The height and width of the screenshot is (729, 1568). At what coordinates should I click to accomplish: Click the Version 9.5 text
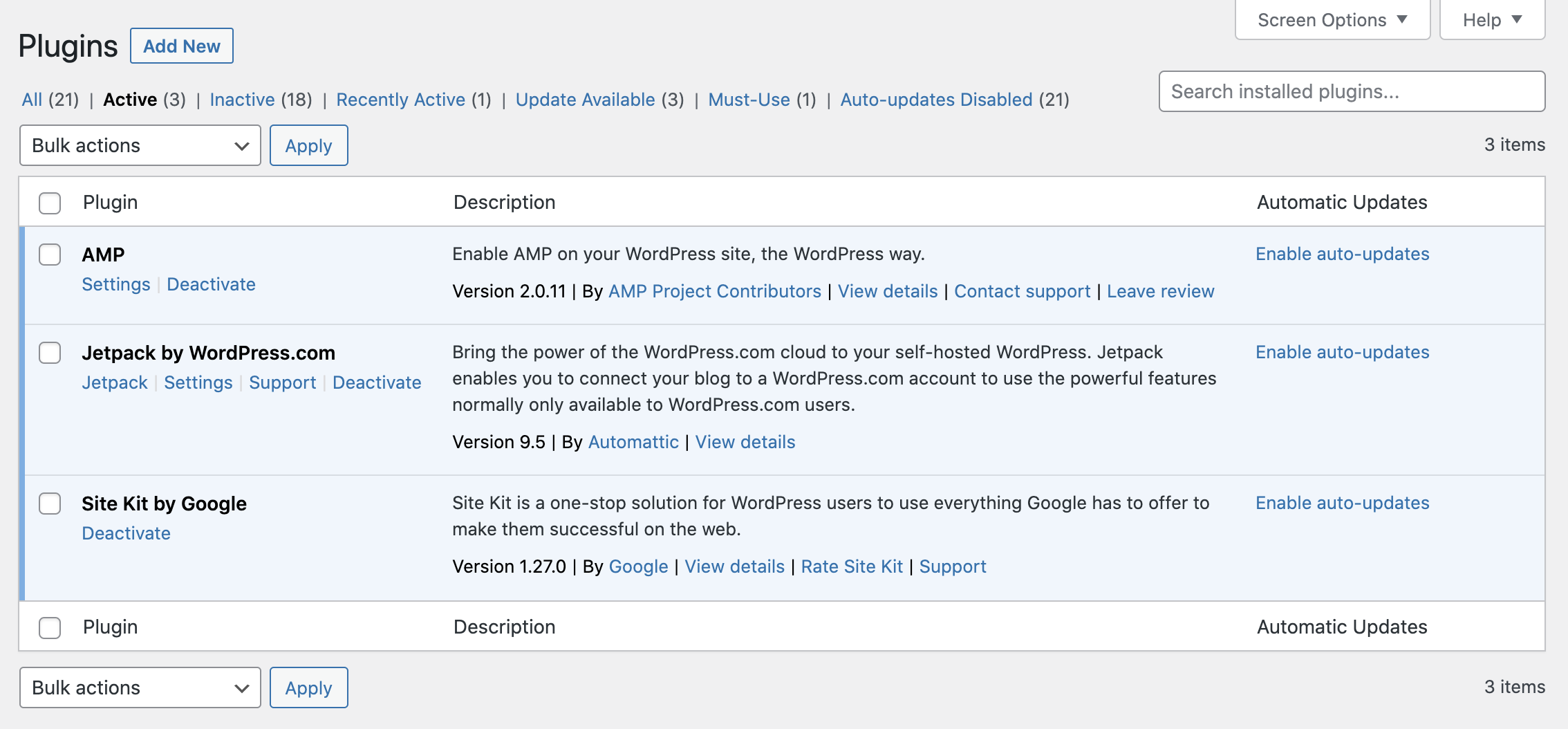pyautogui.click(x=498, y=442)
